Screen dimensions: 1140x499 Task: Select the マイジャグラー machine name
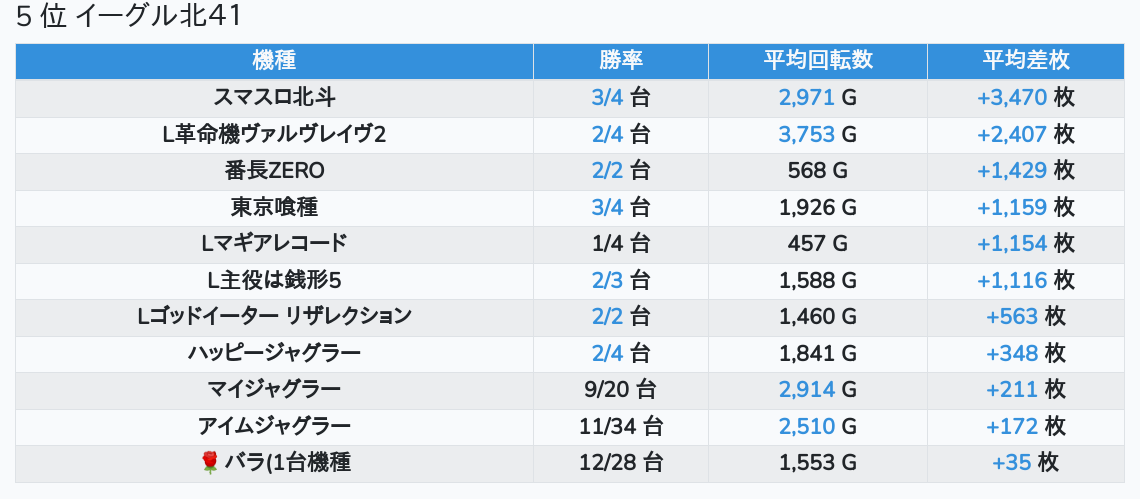pyautogui.click(x=274, y=389)
